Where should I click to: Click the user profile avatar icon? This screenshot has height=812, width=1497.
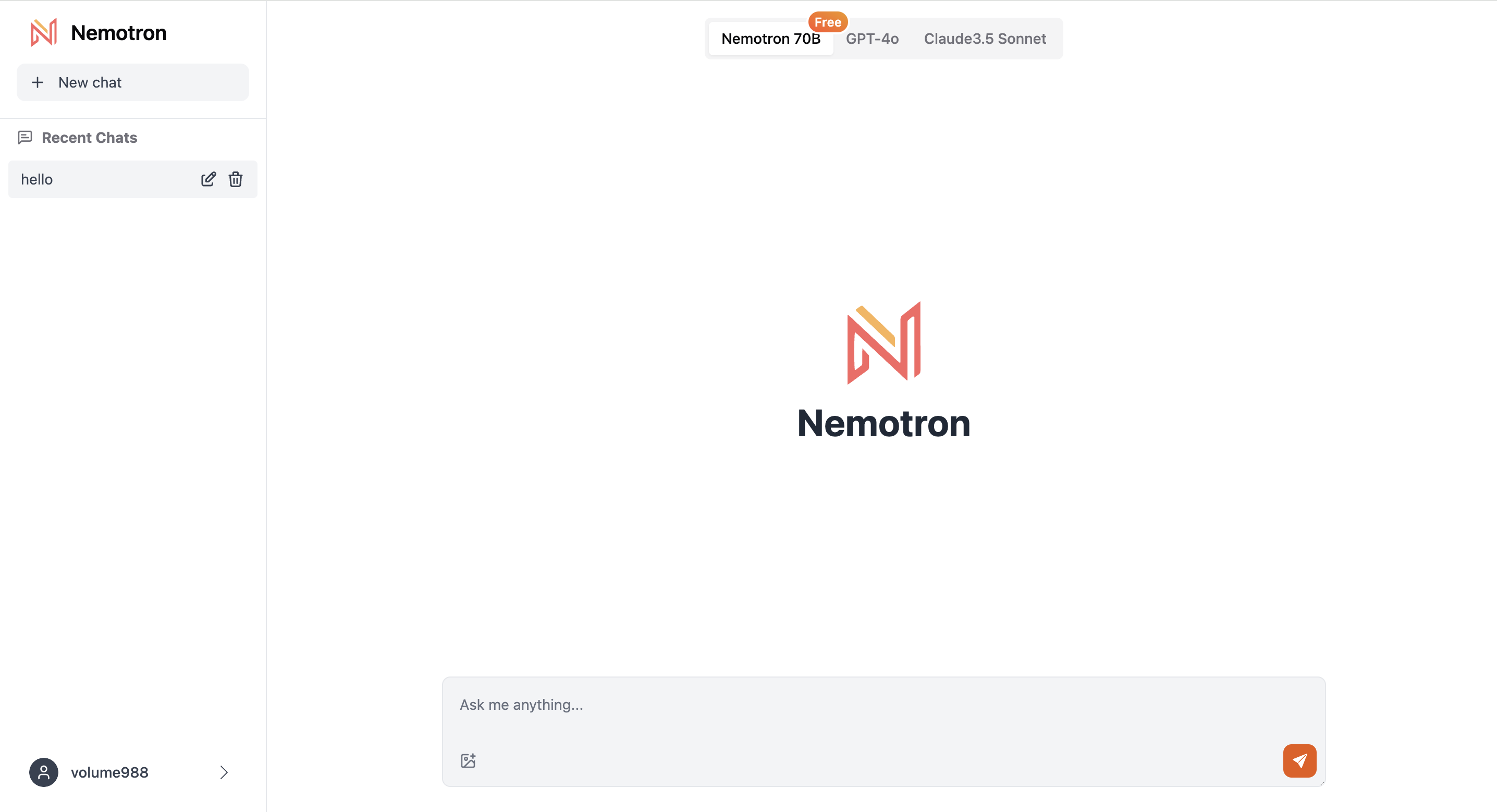(42, 772)
